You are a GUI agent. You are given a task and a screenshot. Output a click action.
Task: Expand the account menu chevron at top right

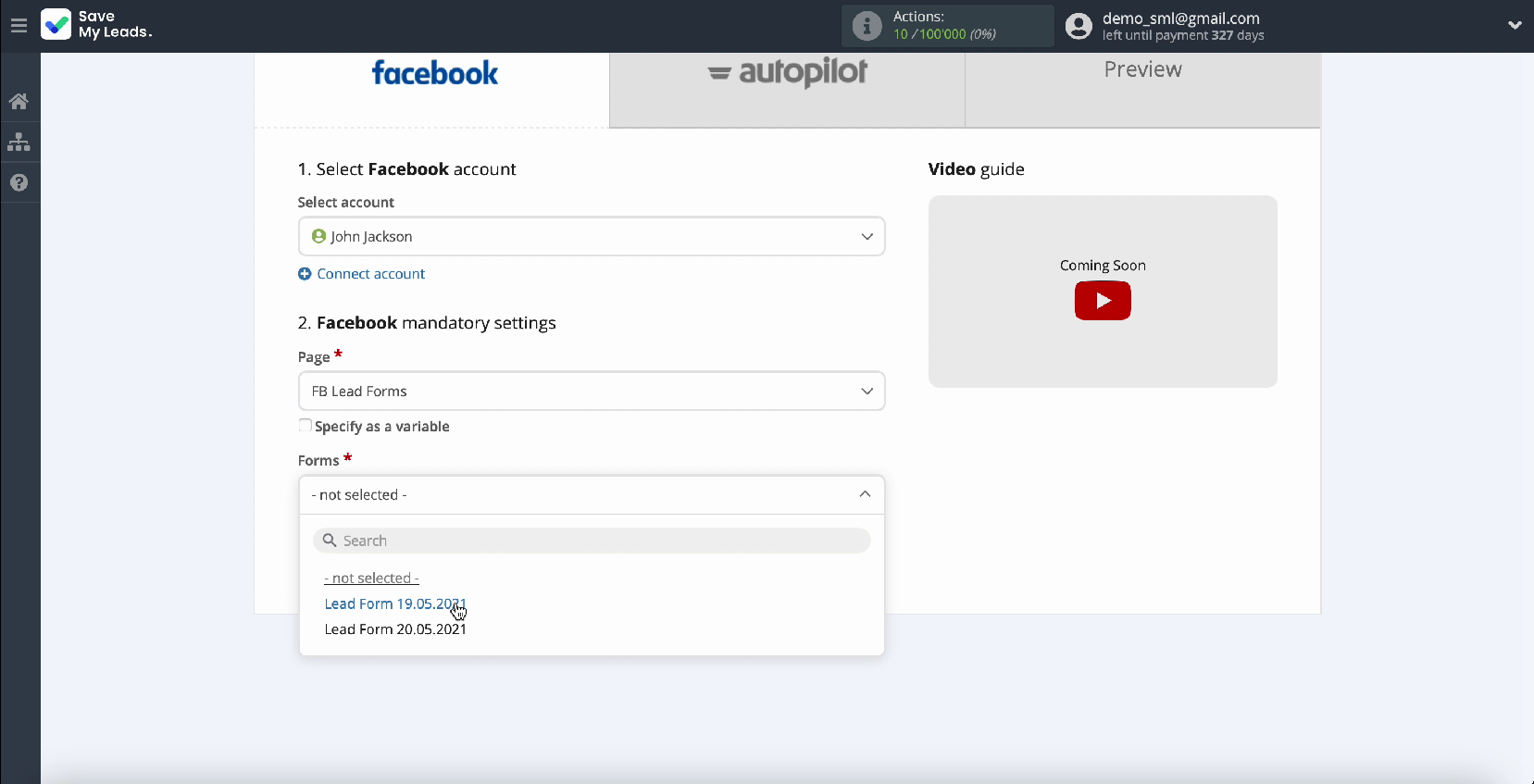[1514, 26]
